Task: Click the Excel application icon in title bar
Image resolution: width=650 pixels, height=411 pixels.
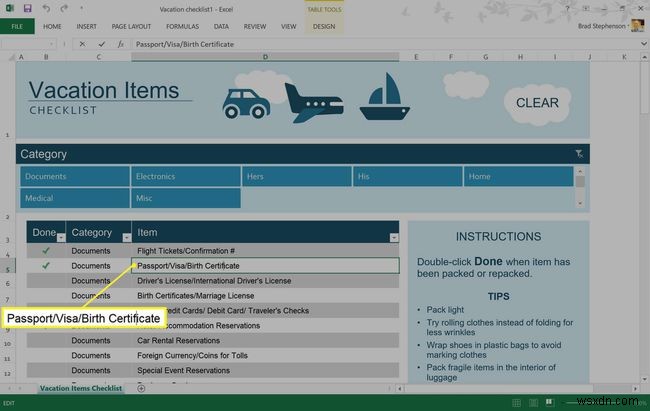Action: (x=10, y=8)
